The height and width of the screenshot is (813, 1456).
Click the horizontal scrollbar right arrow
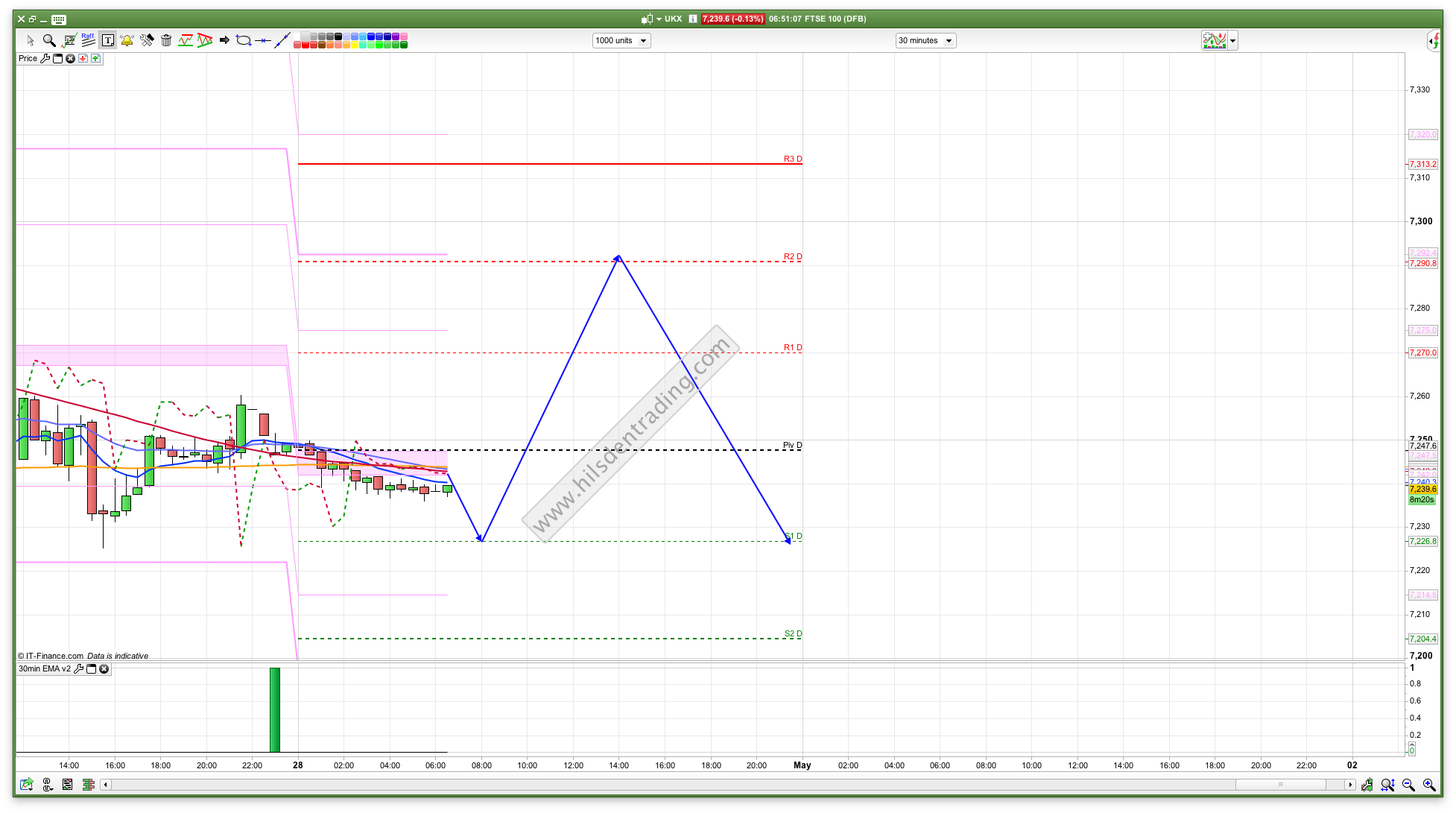coord(1349,785)
